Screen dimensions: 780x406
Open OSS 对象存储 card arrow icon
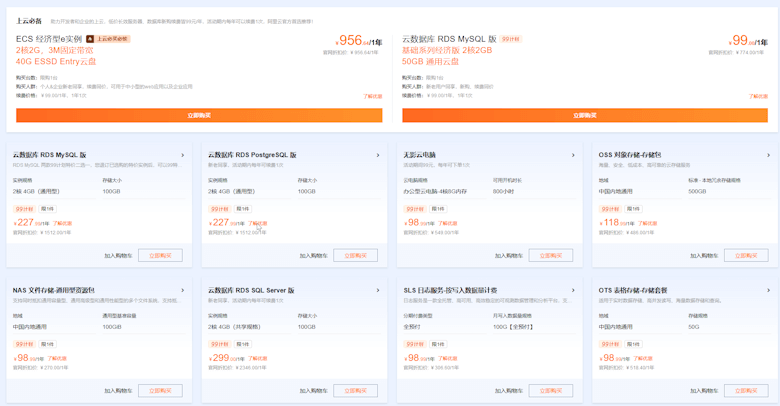pyautogui.click(x=768, y=155)
